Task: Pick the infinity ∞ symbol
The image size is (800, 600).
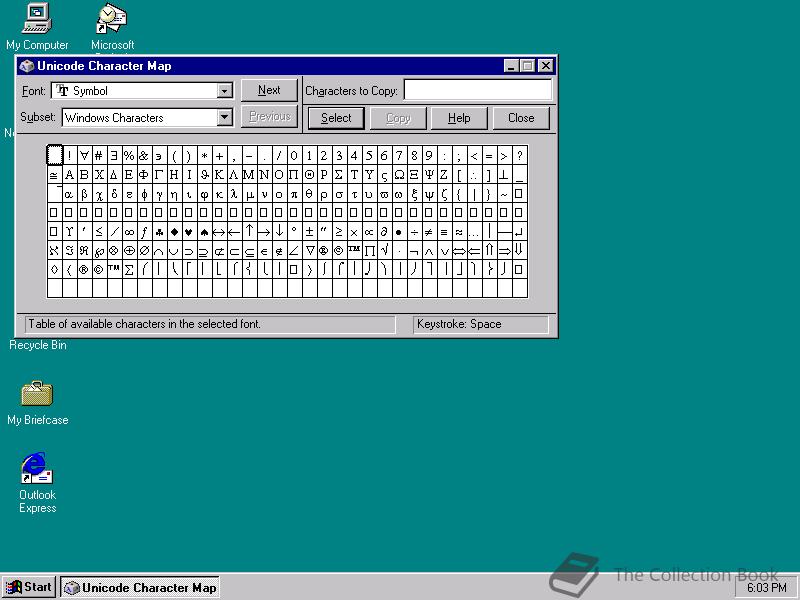Action: coord(129,232)
